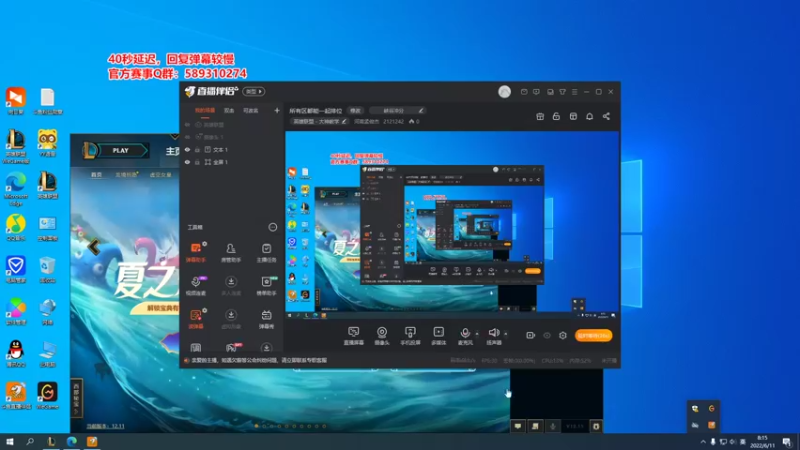Show hidden system tray icons chevron

(703, 442)
